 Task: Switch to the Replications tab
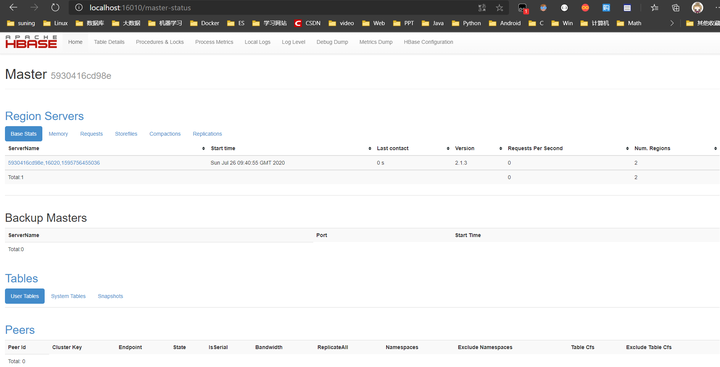point(207,134)
